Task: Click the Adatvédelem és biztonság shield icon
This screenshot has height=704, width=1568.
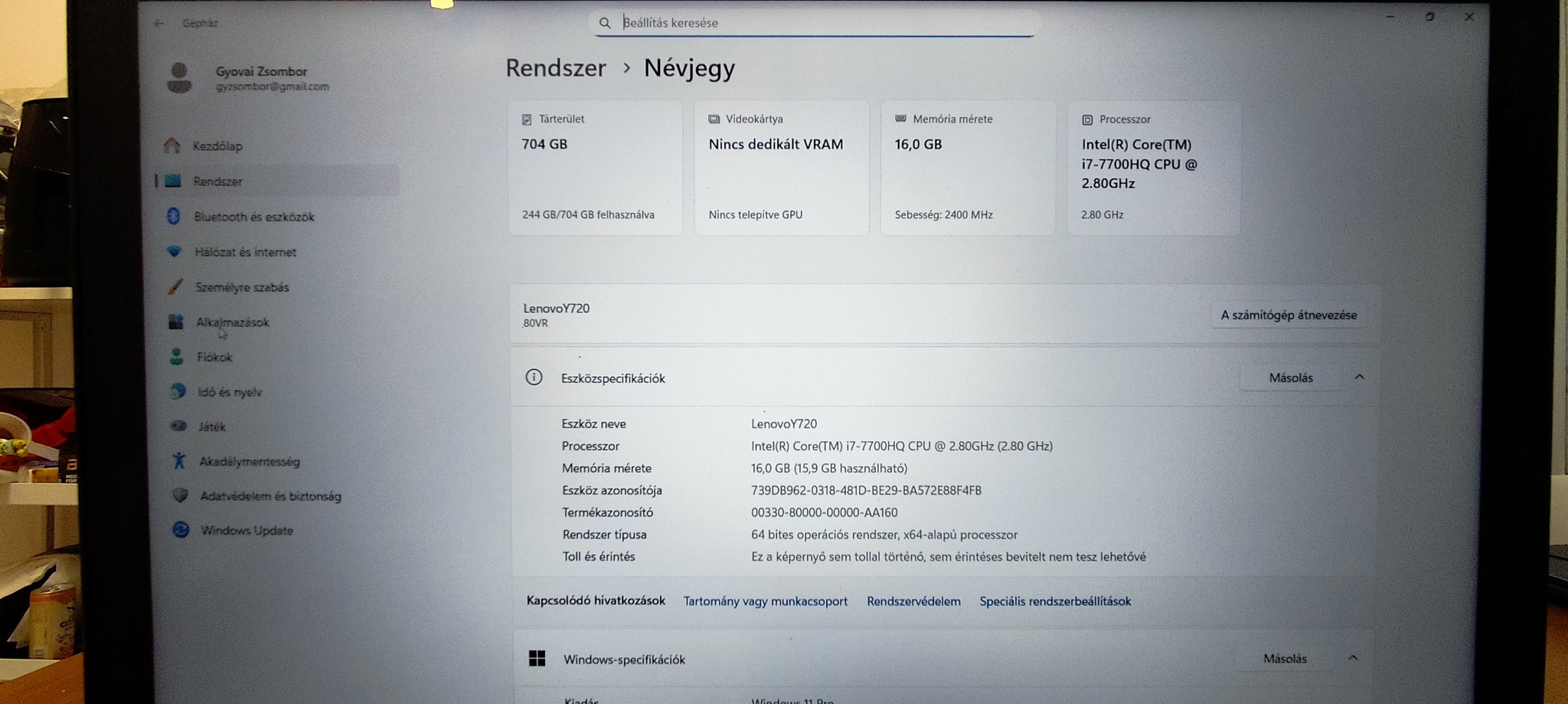Action: coord(180,495)
